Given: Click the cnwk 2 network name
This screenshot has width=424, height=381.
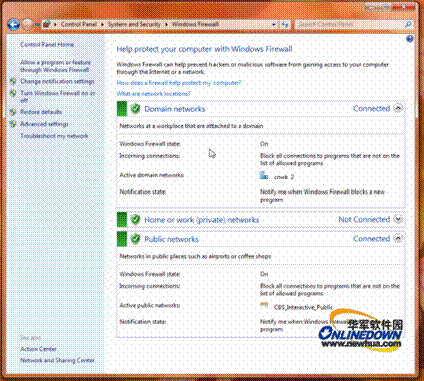Looking at the screenshot, I should click(284, 177).
